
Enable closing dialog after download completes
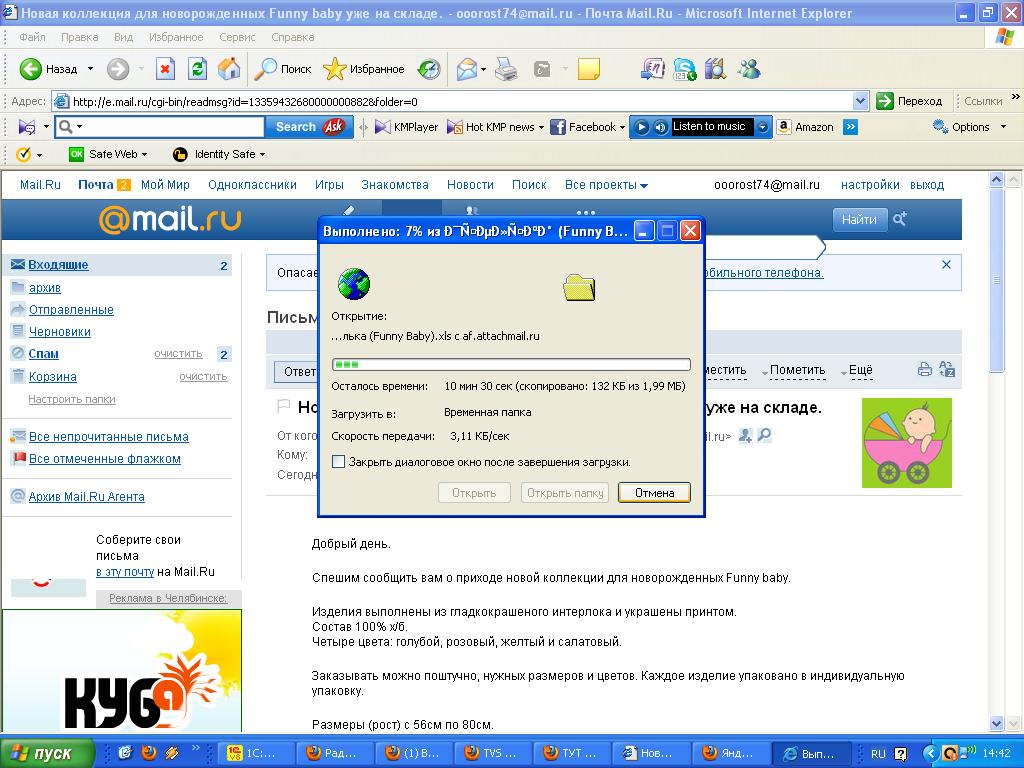339,462
